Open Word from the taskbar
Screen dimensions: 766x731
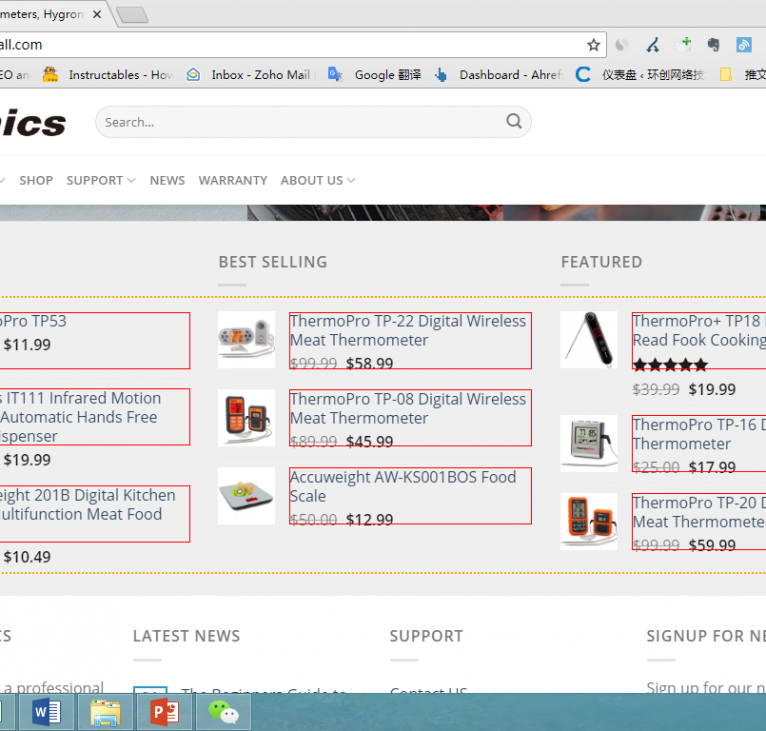pyautogui.click(x=47, y=712)
